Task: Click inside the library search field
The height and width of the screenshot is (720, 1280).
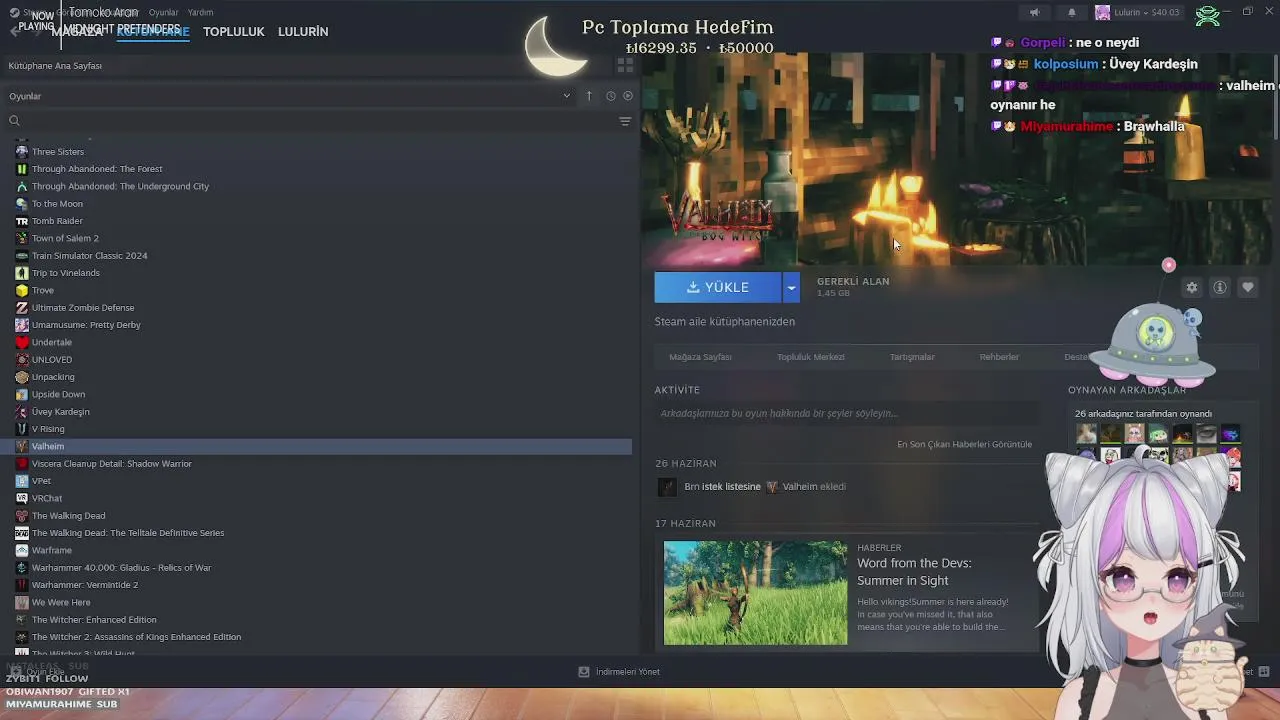Action: coord(310,121)
